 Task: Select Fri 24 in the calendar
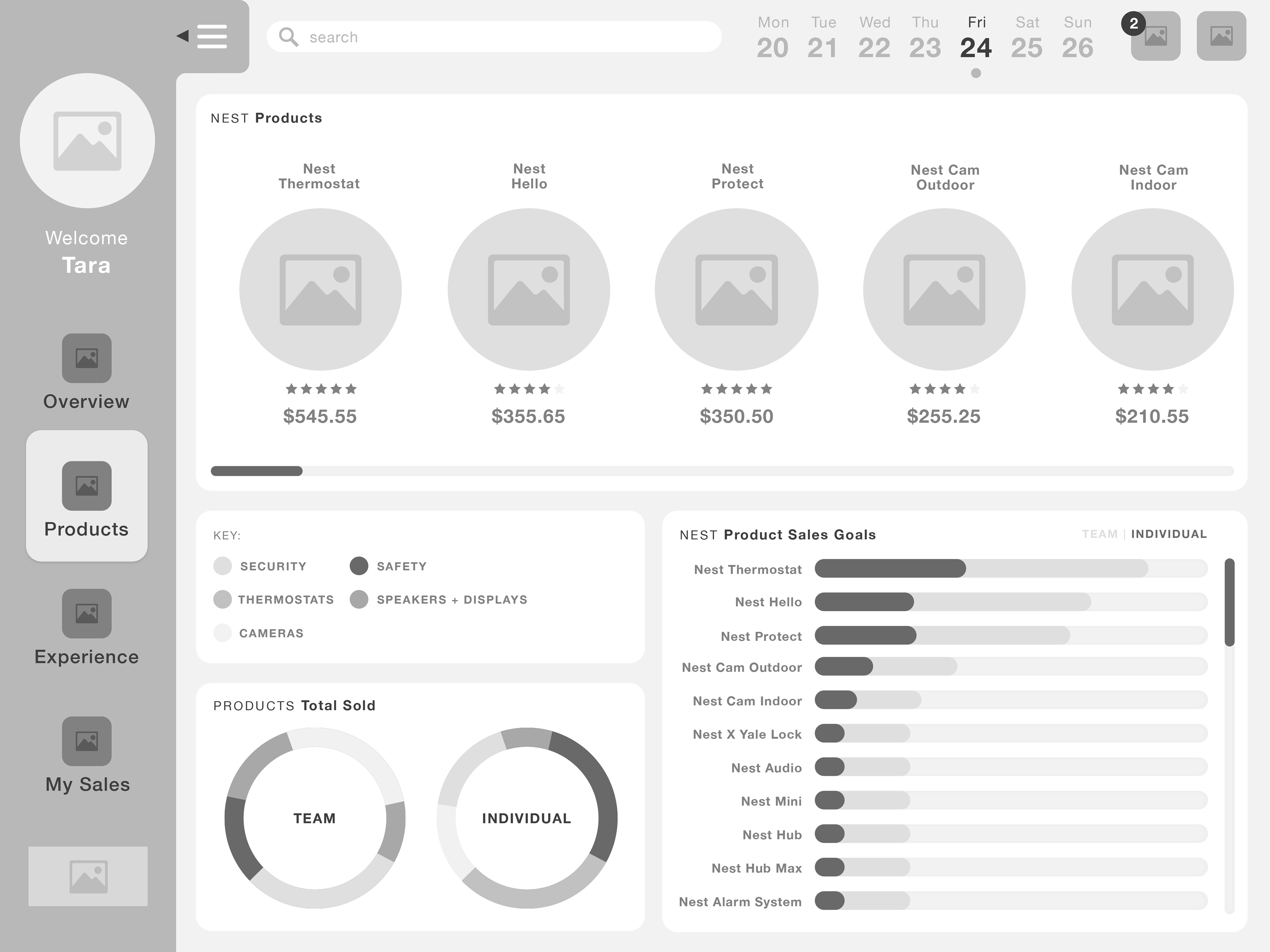(x=976, y=38)
